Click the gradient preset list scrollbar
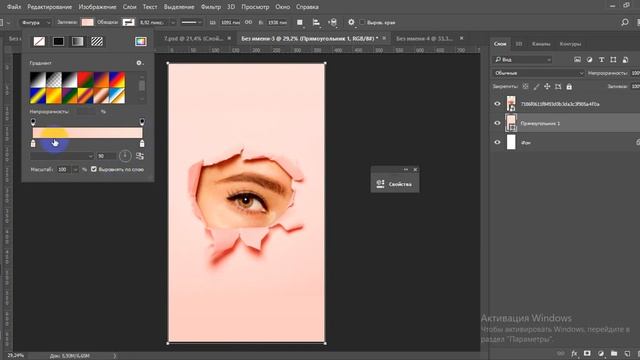Screen dimensions: 640x360 [x=142, y=86]
